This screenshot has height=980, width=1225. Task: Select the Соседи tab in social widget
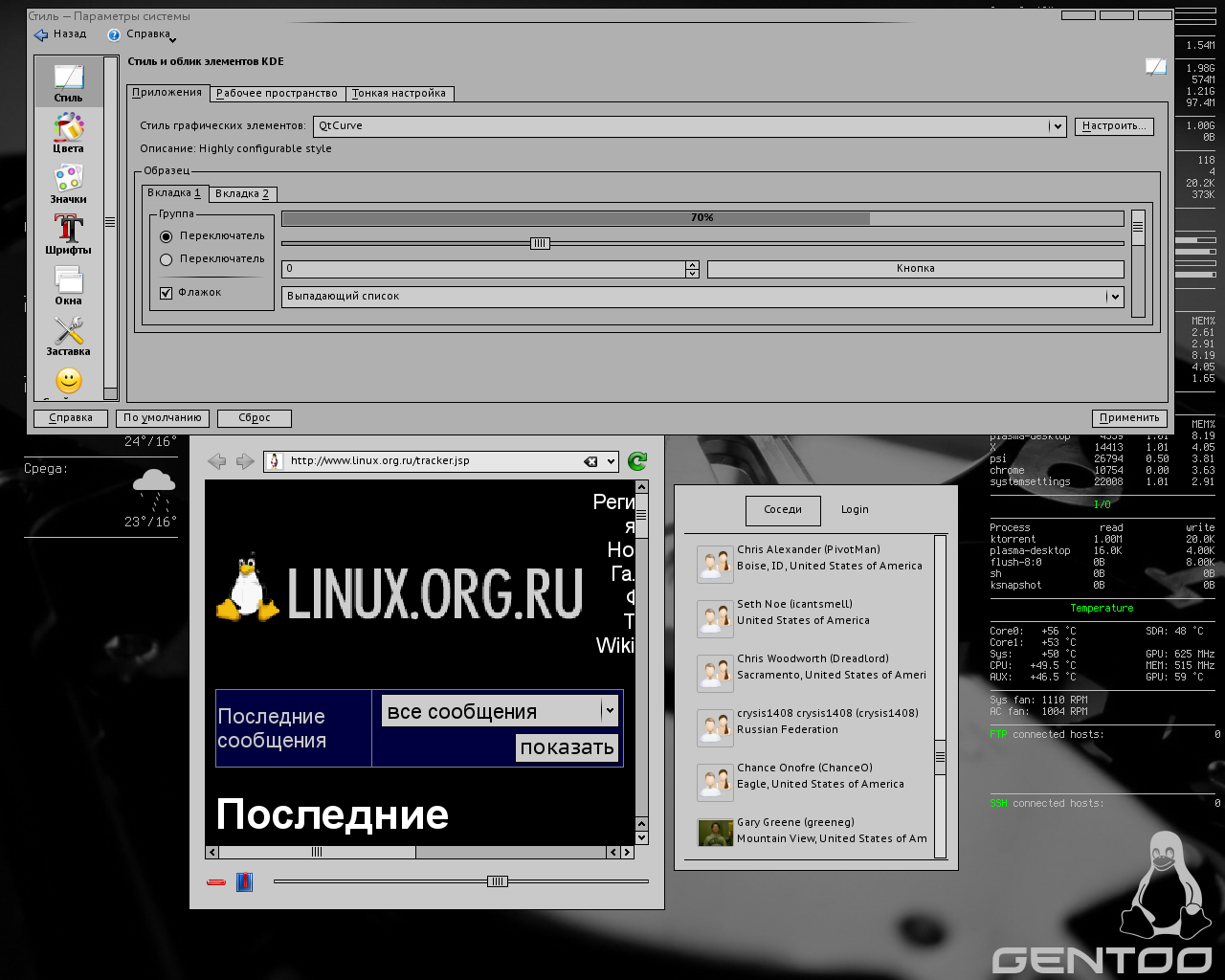pos(783,510)
